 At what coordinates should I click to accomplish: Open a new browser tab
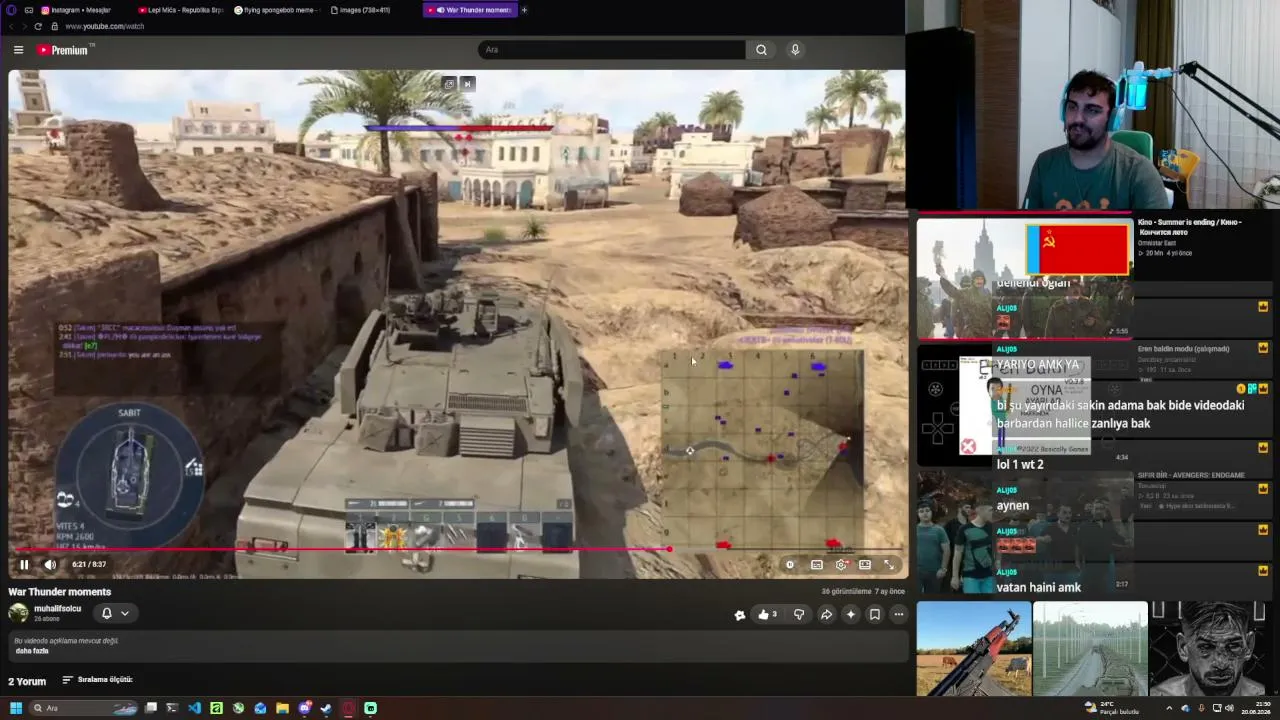524,10
